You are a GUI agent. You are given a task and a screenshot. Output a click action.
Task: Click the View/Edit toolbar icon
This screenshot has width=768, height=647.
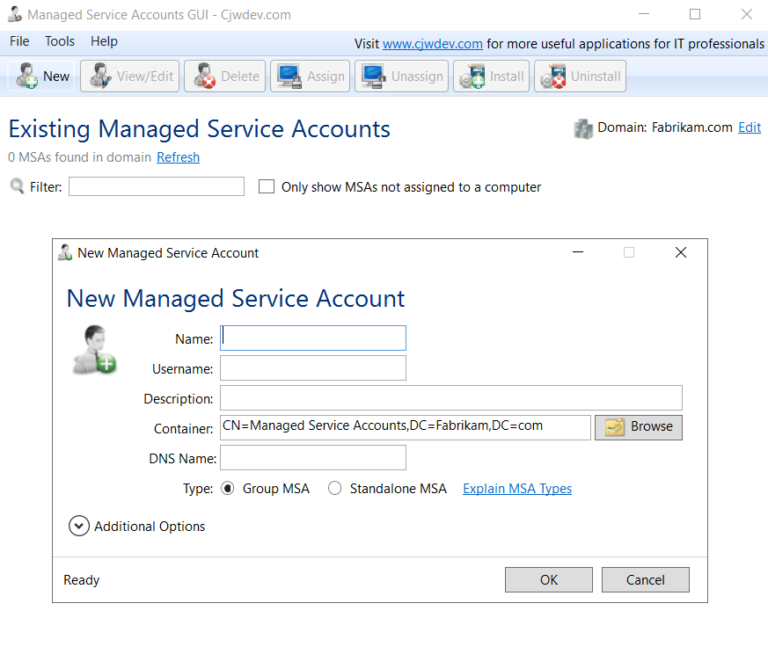(101, 76)
